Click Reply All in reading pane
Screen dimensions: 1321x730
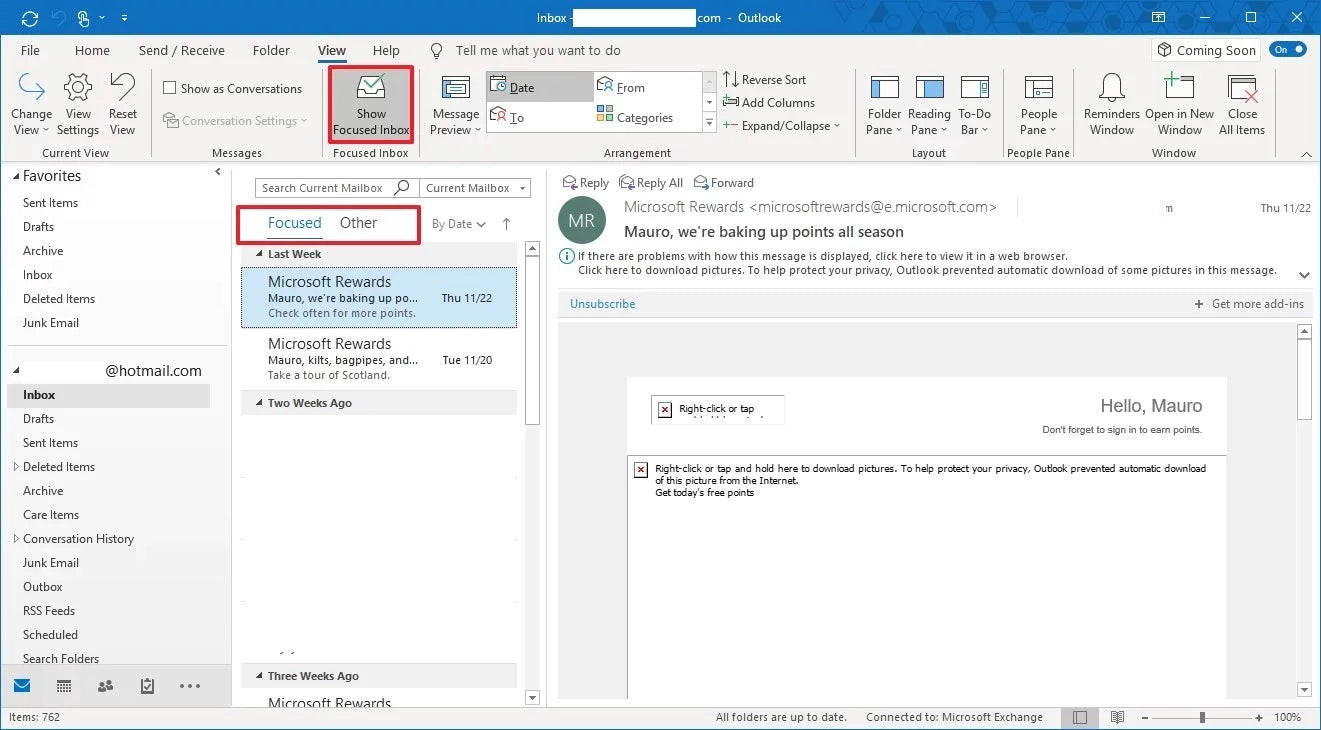pyautogui.click(x=651, y=183)
